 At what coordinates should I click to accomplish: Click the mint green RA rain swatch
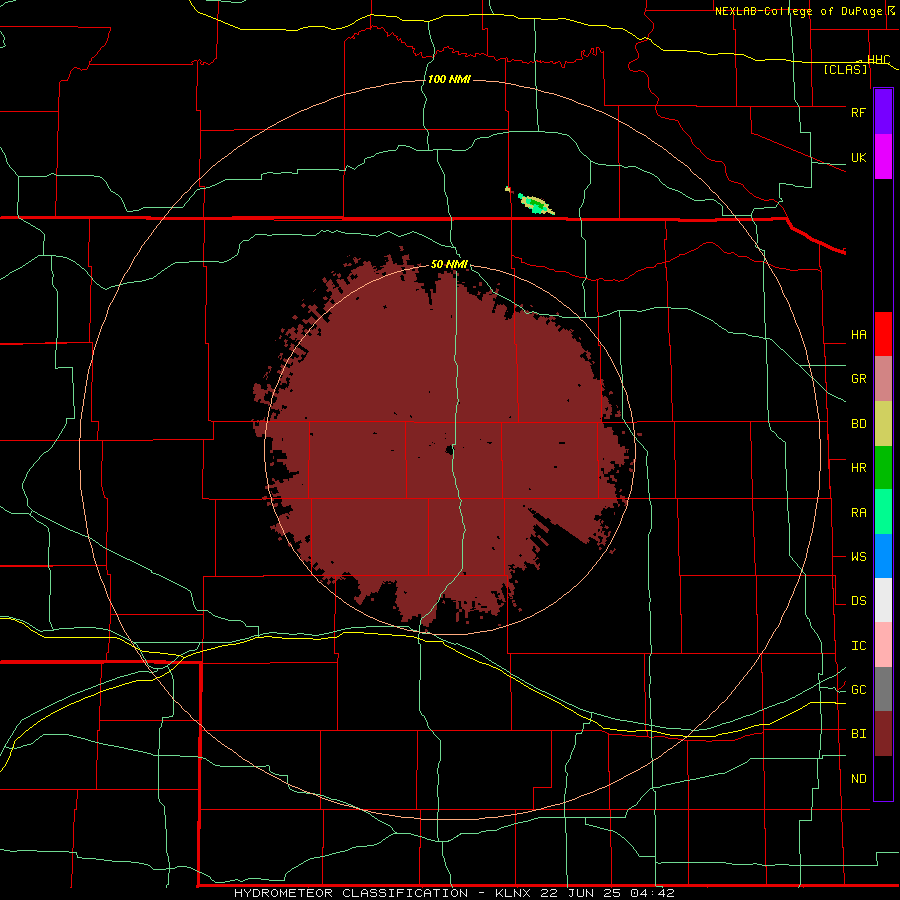[x=883, y=512]
